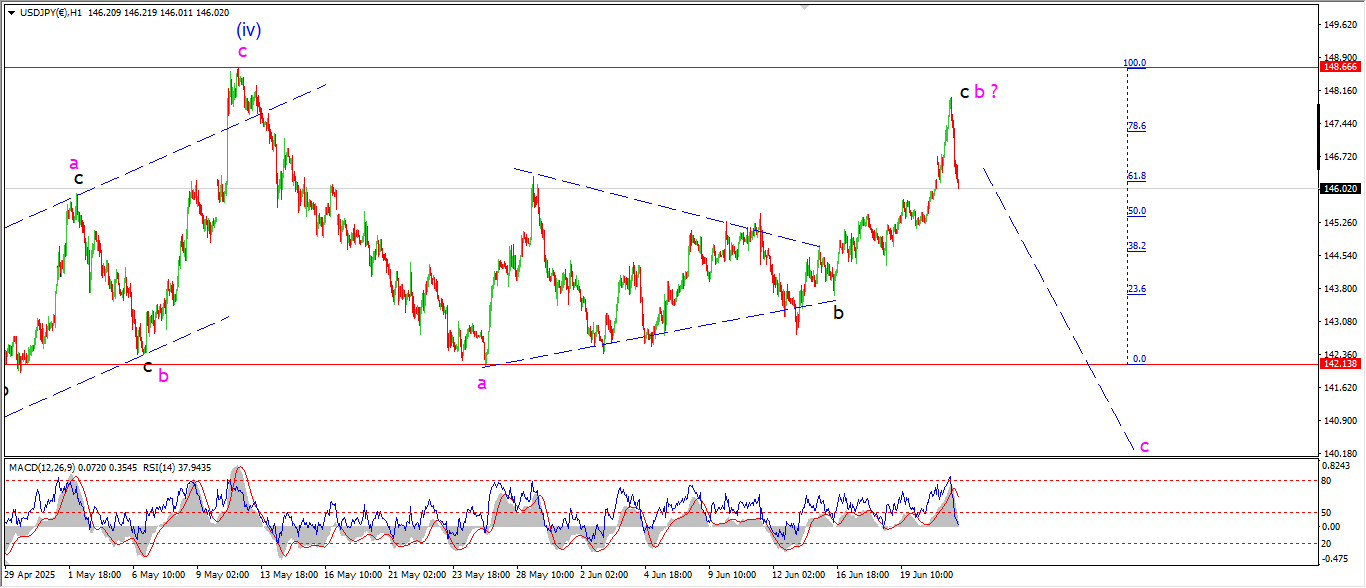Select the Fibonacci 100.0 level label

pos(1134,63)
